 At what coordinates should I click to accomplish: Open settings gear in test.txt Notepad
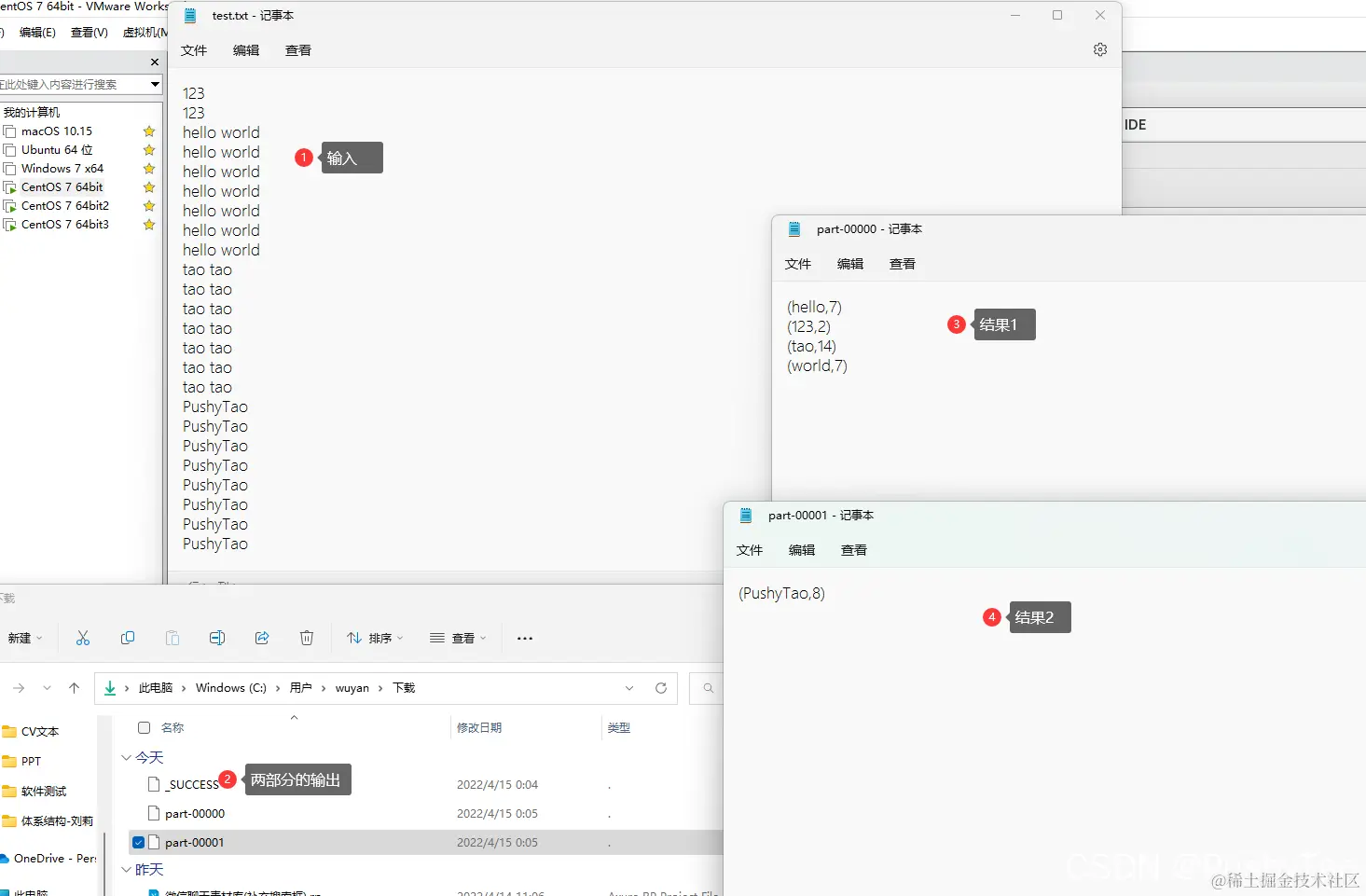click(1100, 49)
